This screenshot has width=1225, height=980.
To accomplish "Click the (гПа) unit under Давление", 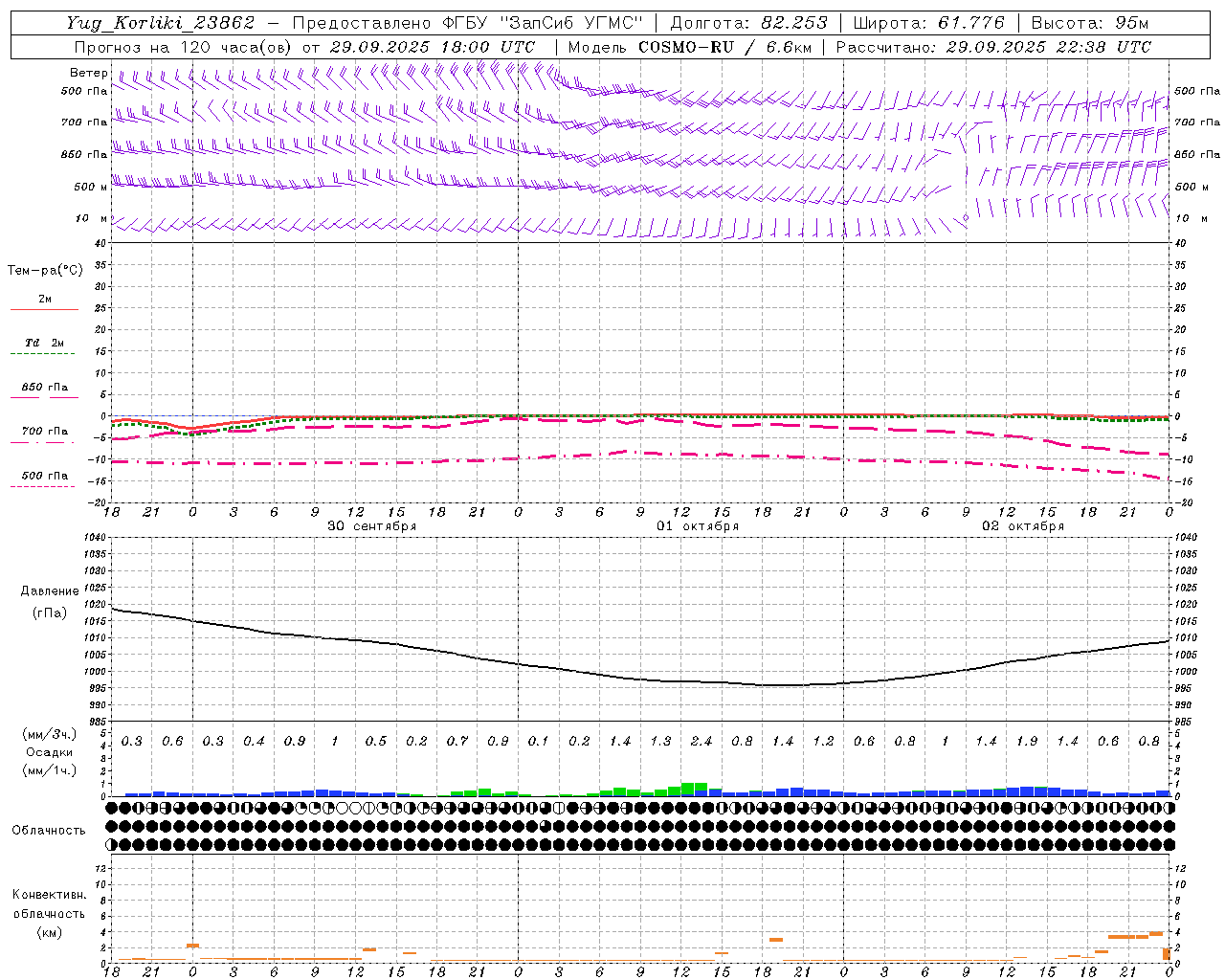I will (x=50, y=613).
